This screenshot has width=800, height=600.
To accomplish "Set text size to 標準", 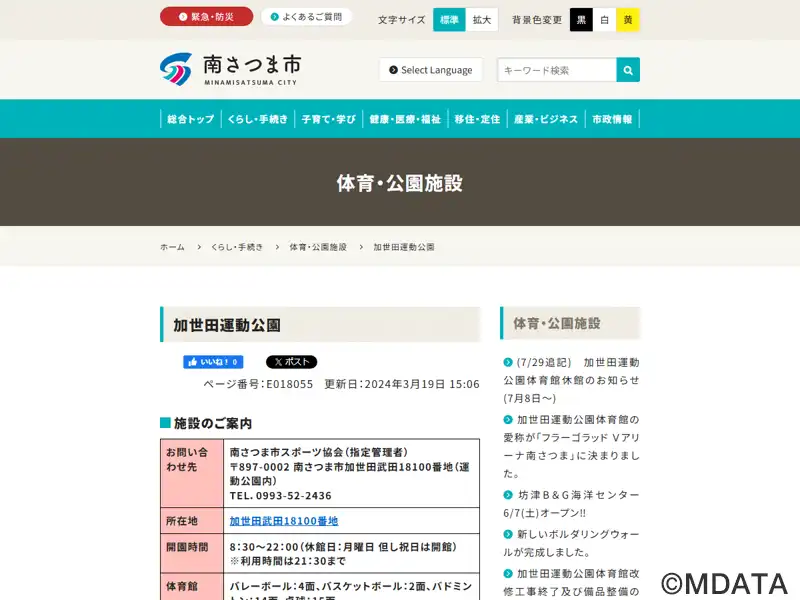I will coord(449,20).
